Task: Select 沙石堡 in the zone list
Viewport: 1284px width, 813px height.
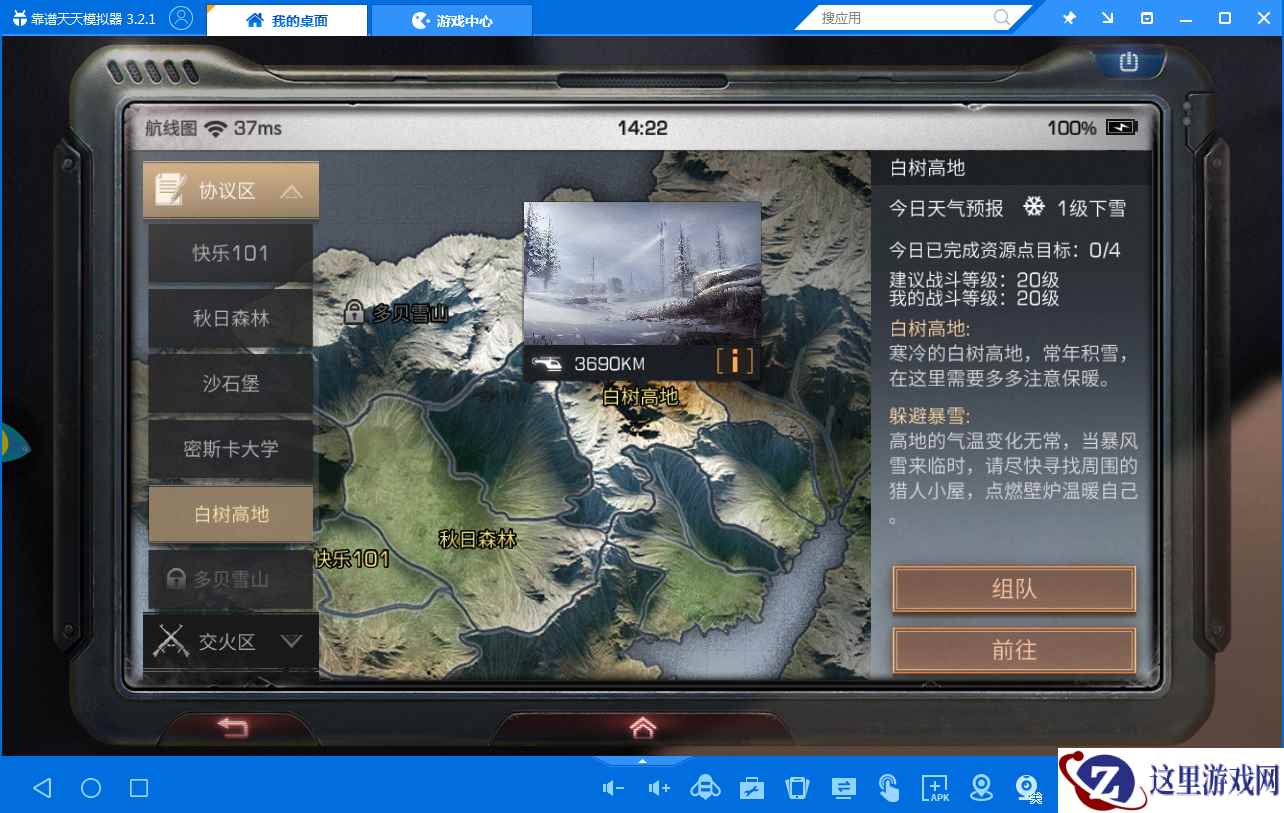Action: point(231,384)
